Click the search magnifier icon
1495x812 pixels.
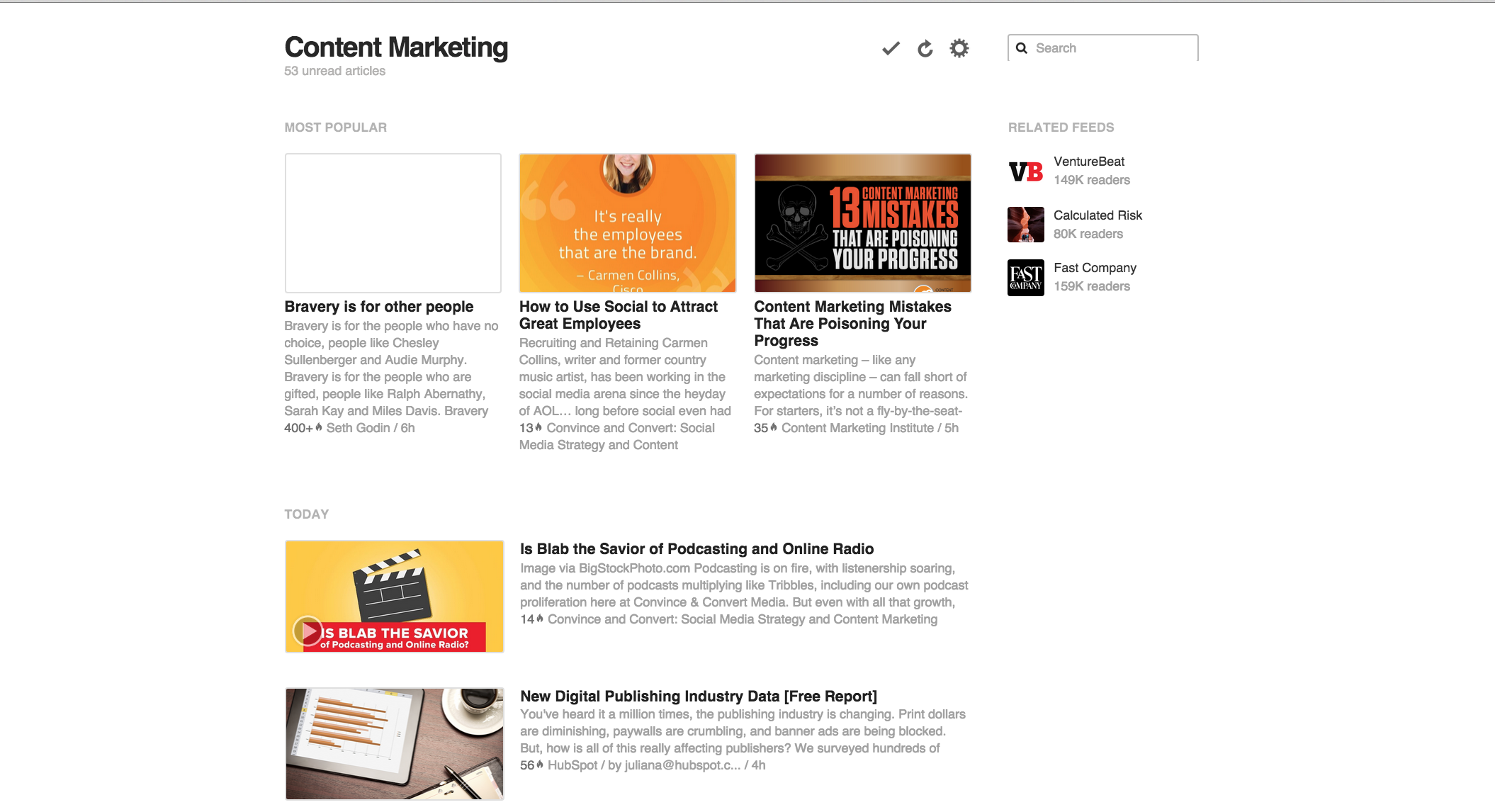(x=1021, y=48)
